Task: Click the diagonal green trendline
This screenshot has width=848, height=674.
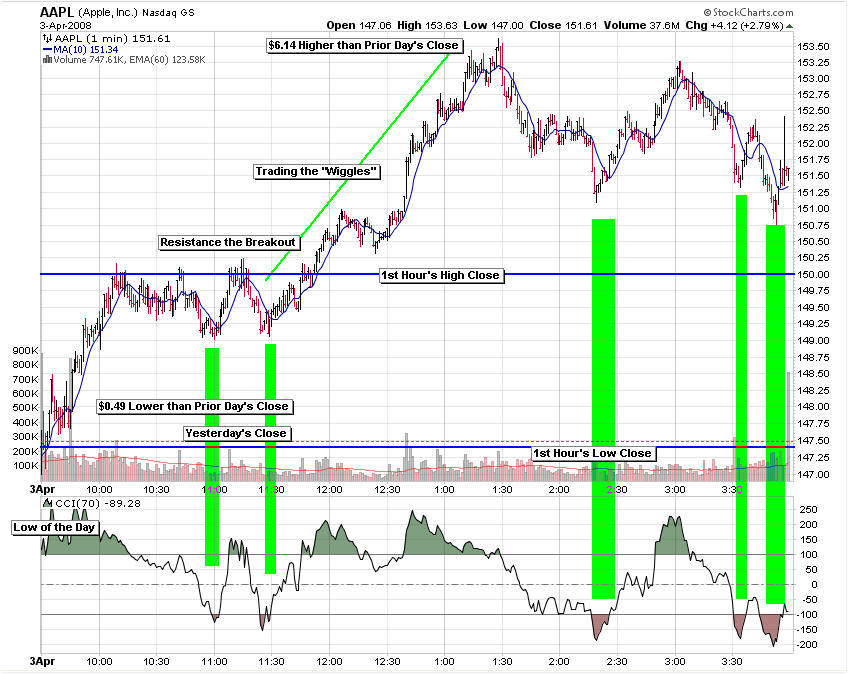Action: point(357,167)
